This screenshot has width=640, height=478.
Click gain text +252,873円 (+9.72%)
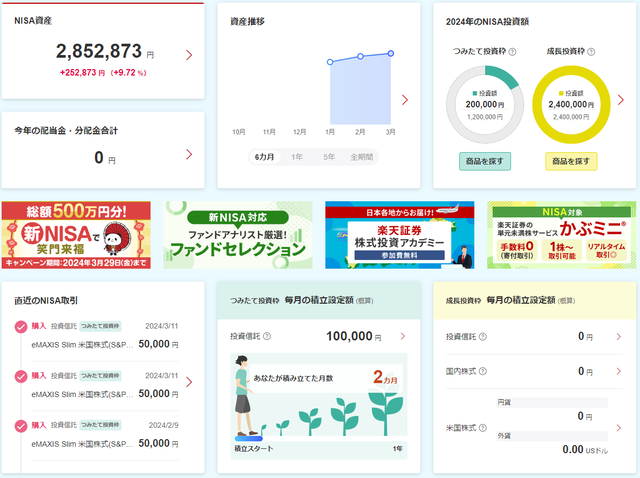coord(103,73)
